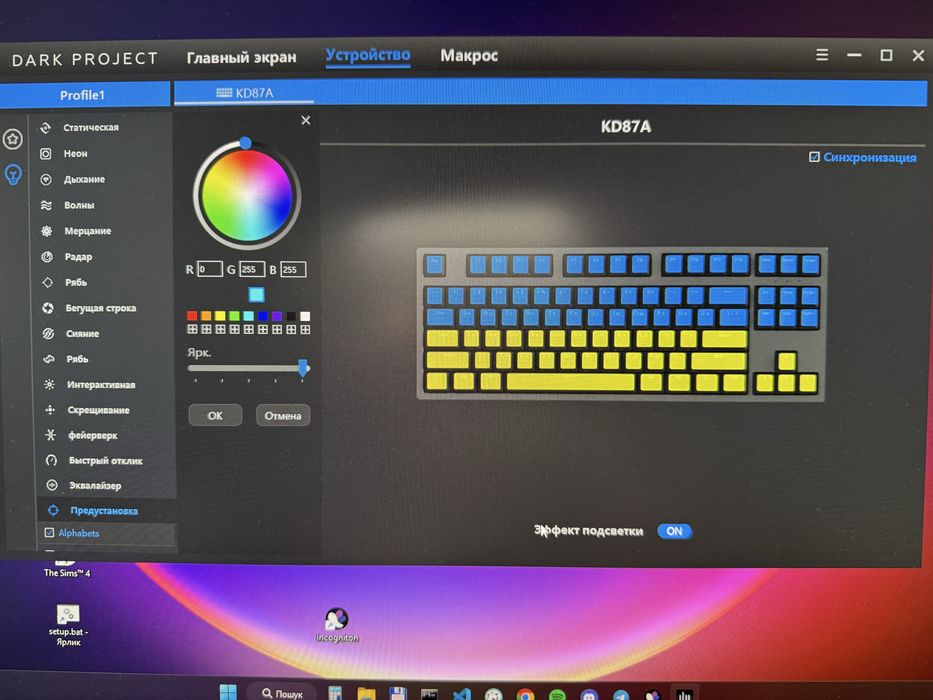Select the Предустановка preset icon

coord(53,510)
